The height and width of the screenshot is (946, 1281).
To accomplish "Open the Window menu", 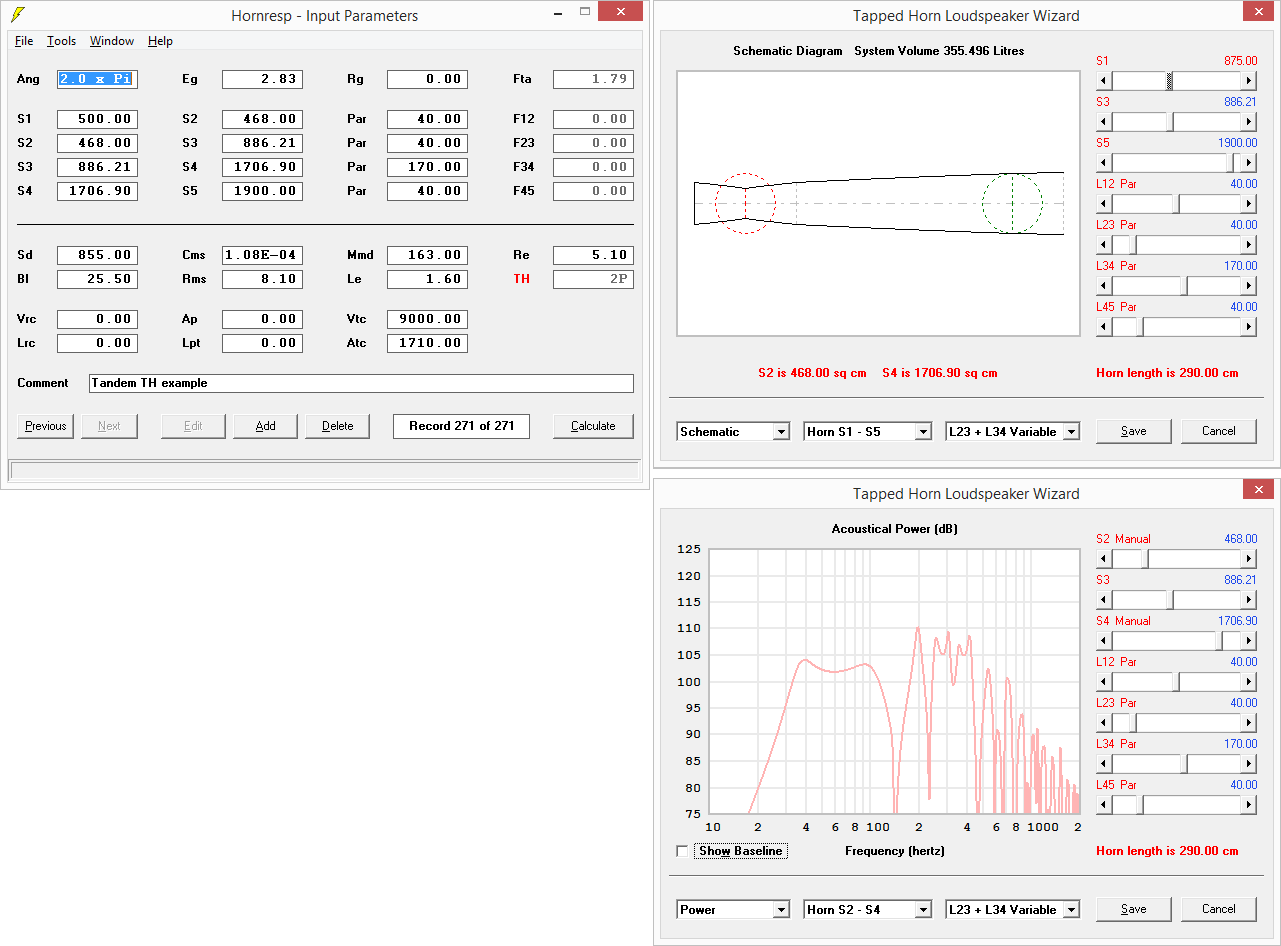I will pyautogui.click(x=111, y=41).
